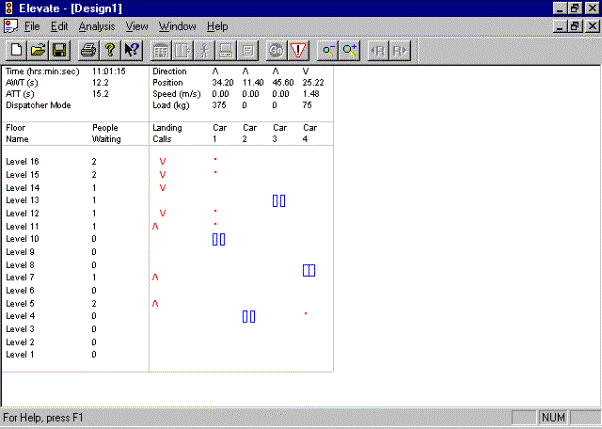
Task: Click the New document toolbar icon
Action: click(x=17, y=49)
